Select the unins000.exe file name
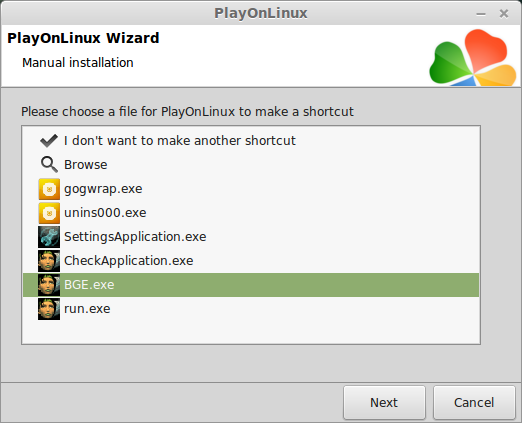The image size is (522, 423). [x=105, y=213]
